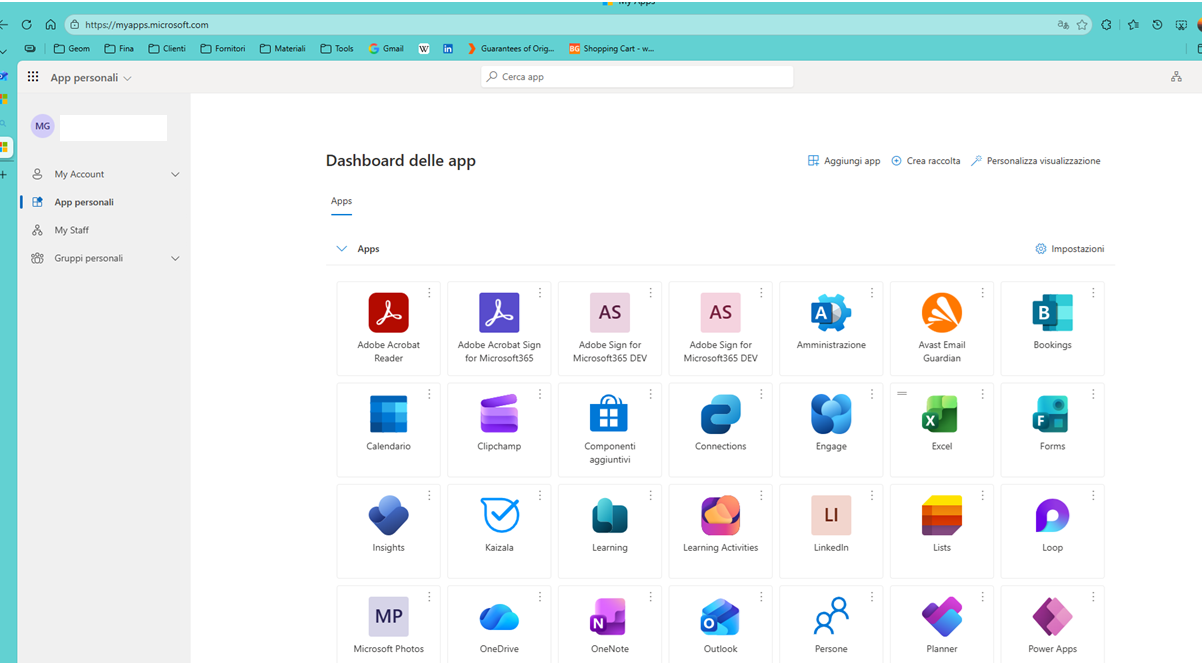Open Componenti aggiuntivi app
The image size is (1202, 663).
[610, 429]
